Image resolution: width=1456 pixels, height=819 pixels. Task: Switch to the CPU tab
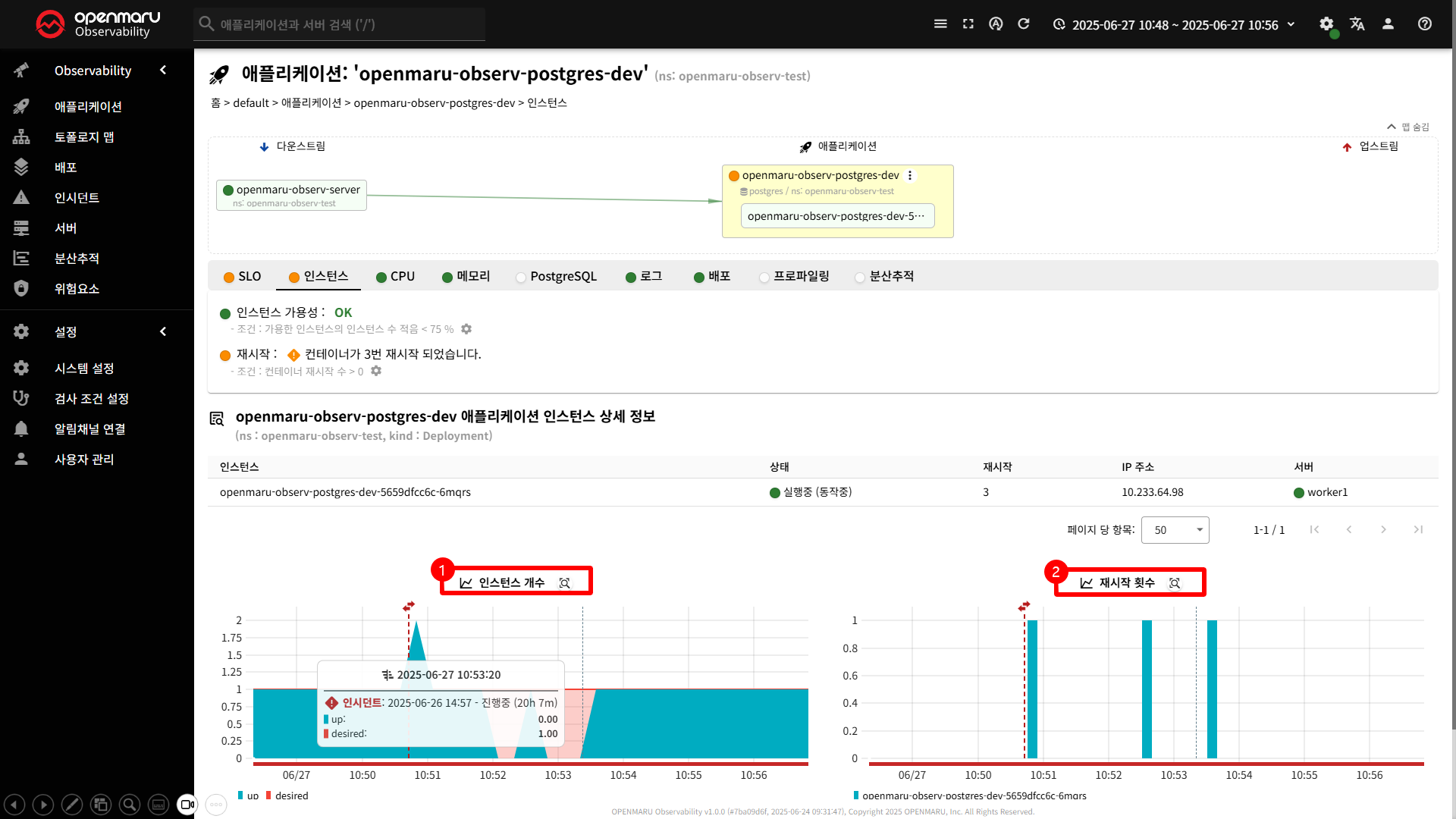(396, 277)
